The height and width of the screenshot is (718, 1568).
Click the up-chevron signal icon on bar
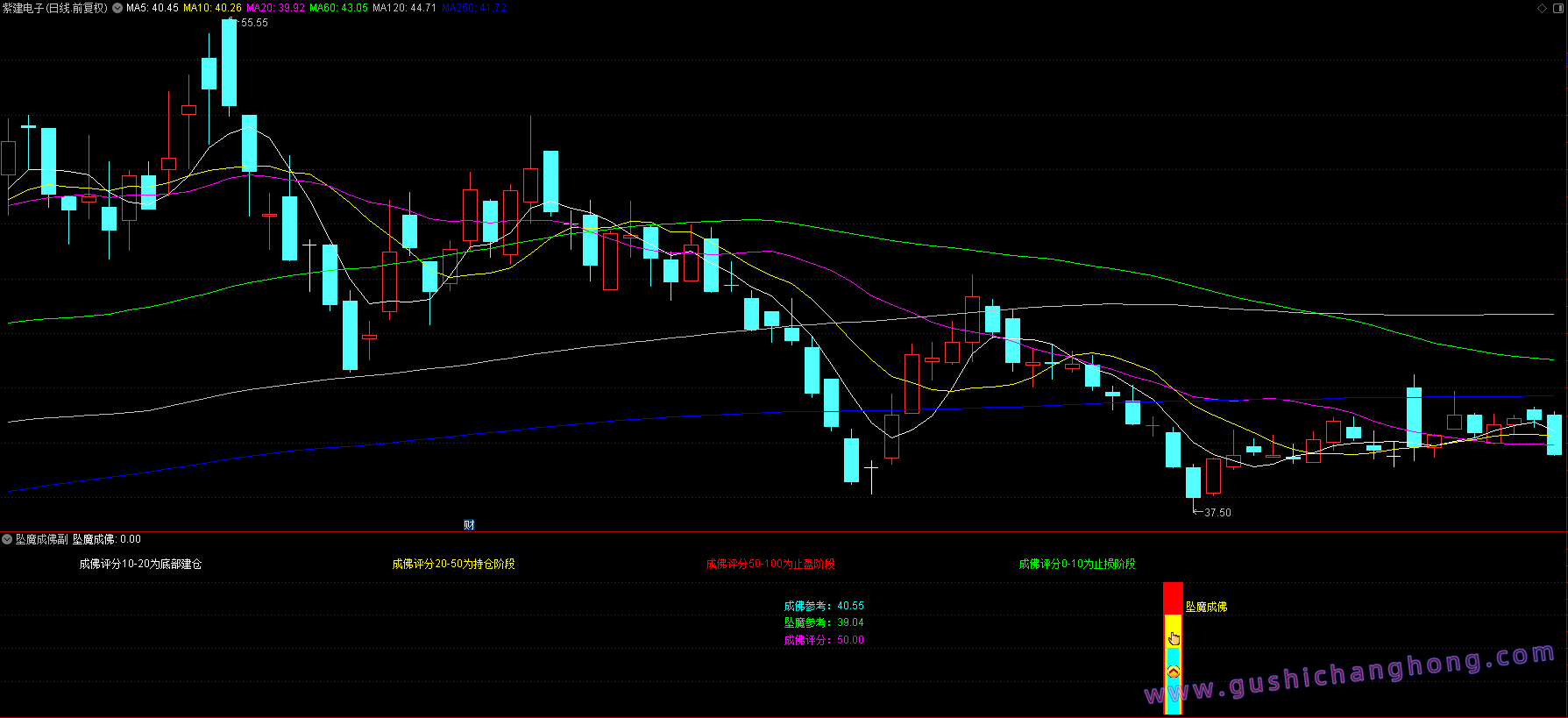click(1173, 672)
